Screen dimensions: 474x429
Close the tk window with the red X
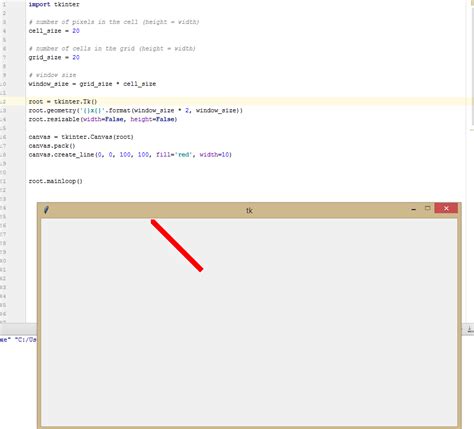[446, 208]
